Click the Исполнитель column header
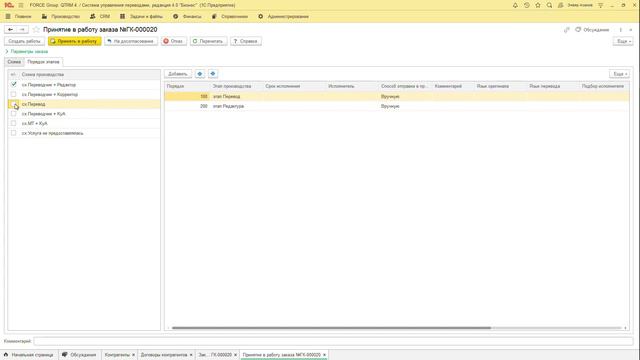Viewport: 640px width, 360px height. pos(352,87)
